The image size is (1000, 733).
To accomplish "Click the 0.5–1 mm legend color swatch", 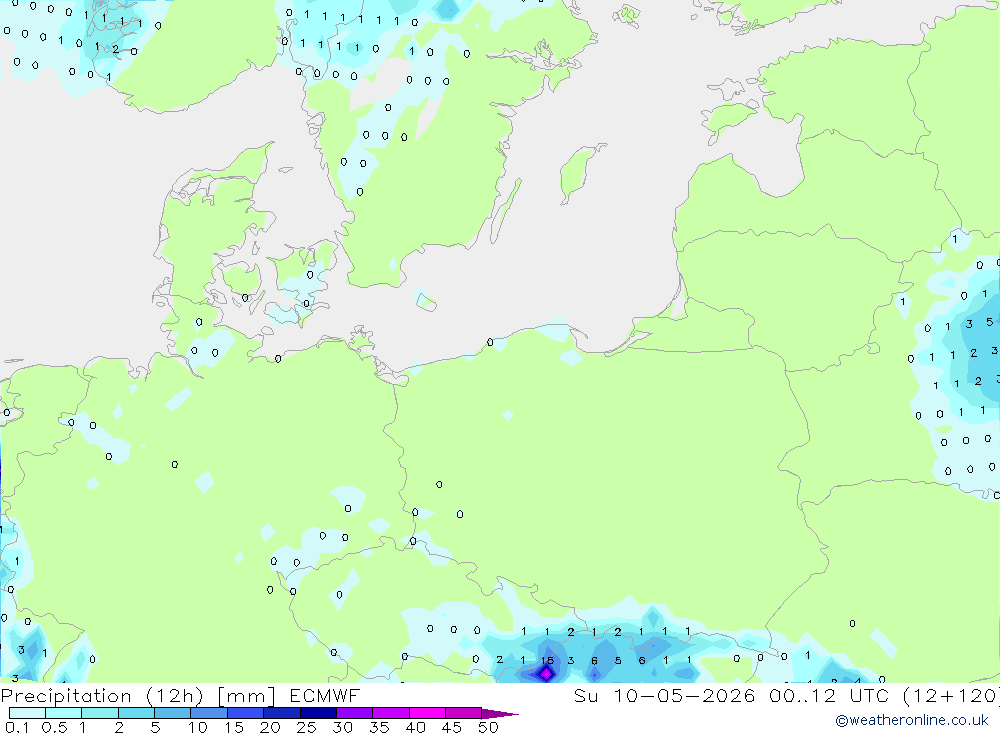I will pos(64,713).
